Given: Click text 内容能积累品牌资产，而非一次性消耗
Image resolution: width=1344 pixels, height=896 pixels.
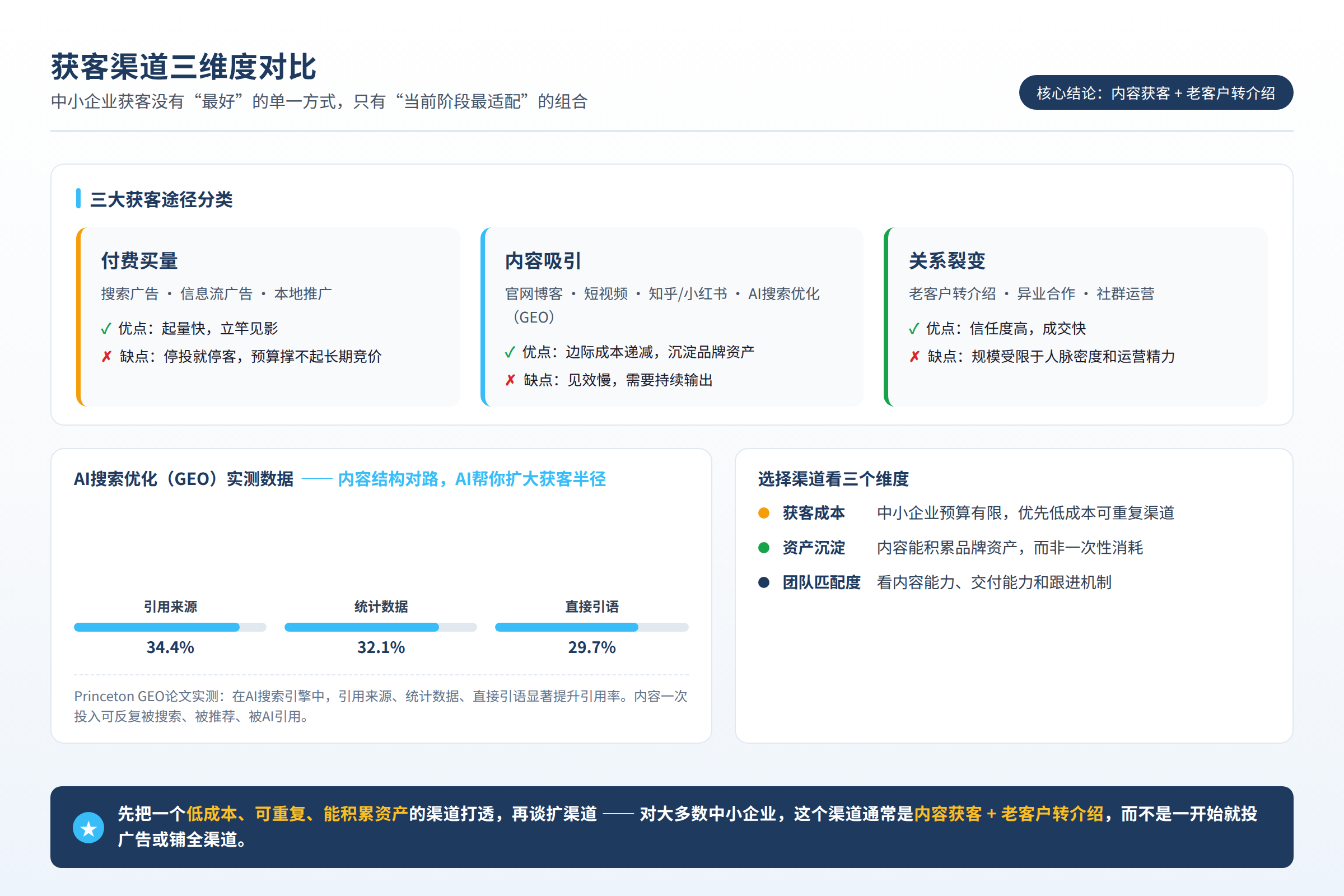Looking at the screenshot, I should [1010, 548].
